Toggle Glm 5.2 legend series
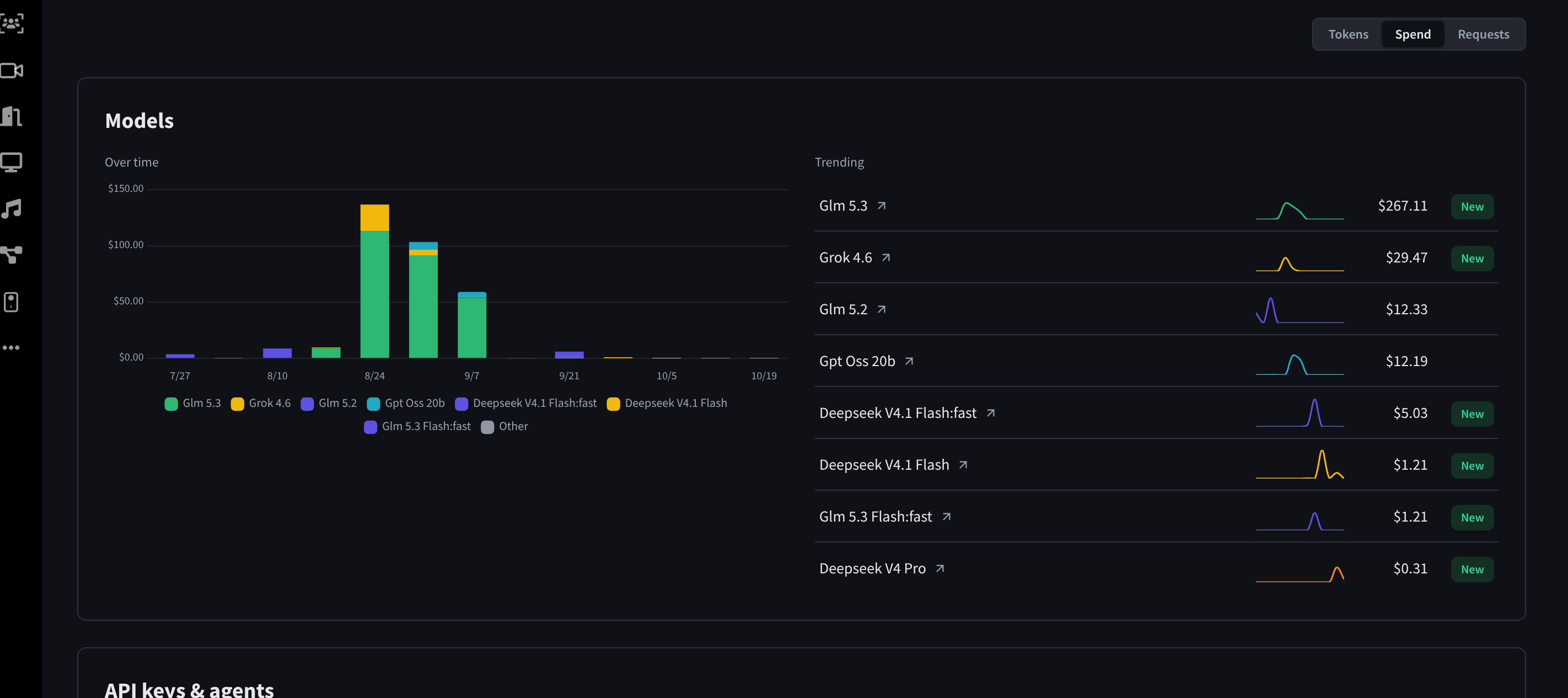1568x698 pixels. (x=329, y=403)
